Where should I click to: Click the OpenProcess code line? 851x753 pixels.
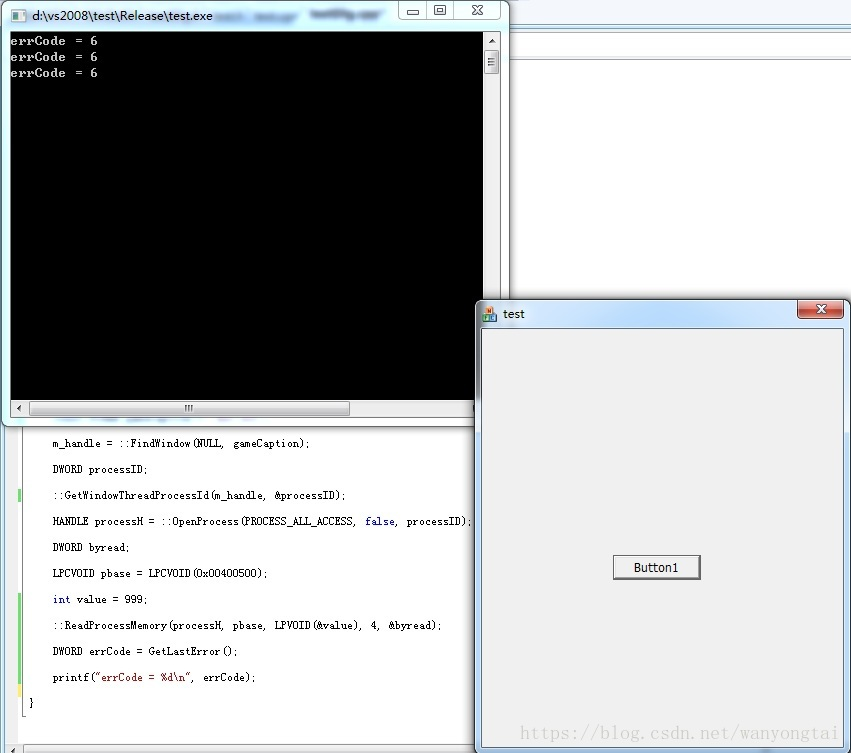click(x=262, y=522)
